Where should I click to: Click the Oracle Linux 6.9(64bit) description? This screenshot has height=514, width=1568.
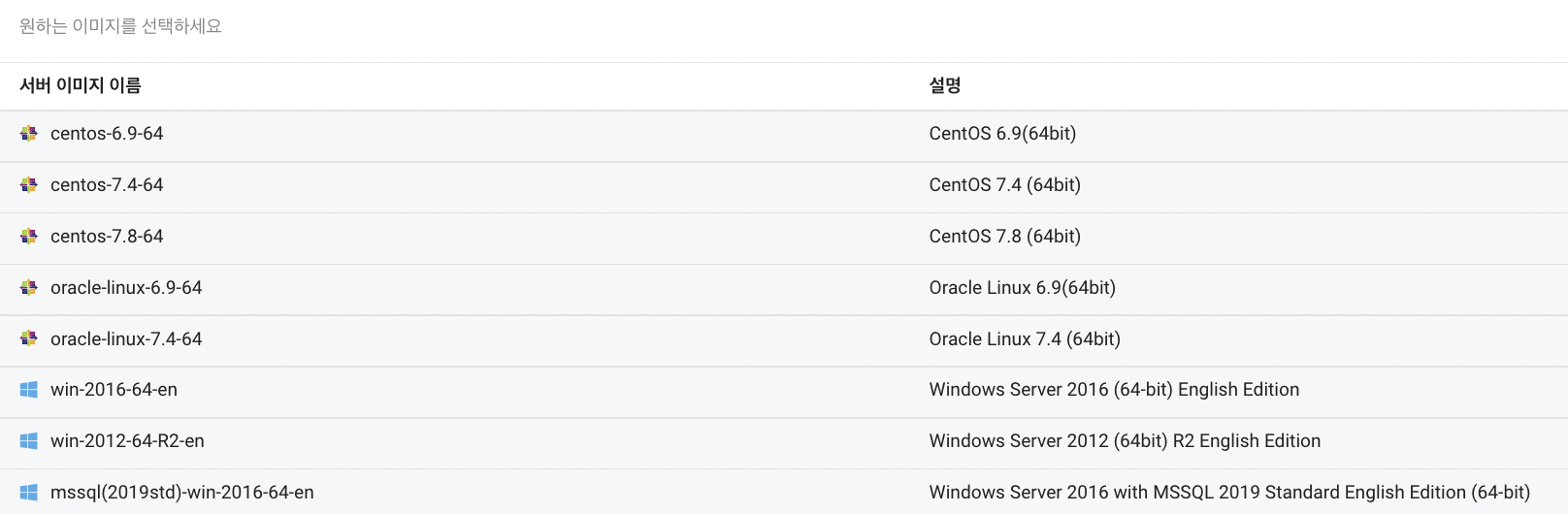tap(1022, 288)
